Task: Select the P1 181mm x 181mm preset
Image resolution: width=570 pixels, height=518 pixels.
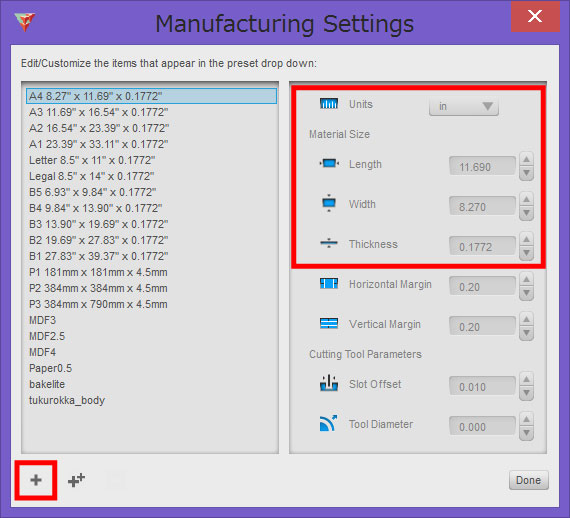Action: click(151, 272)
